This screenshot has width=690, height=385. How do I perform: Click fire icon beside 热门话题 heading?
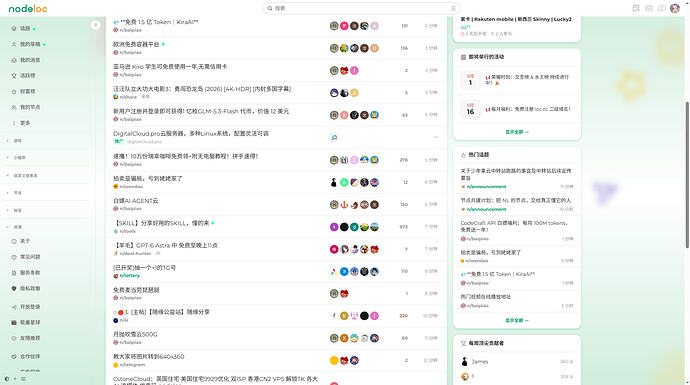463,155
